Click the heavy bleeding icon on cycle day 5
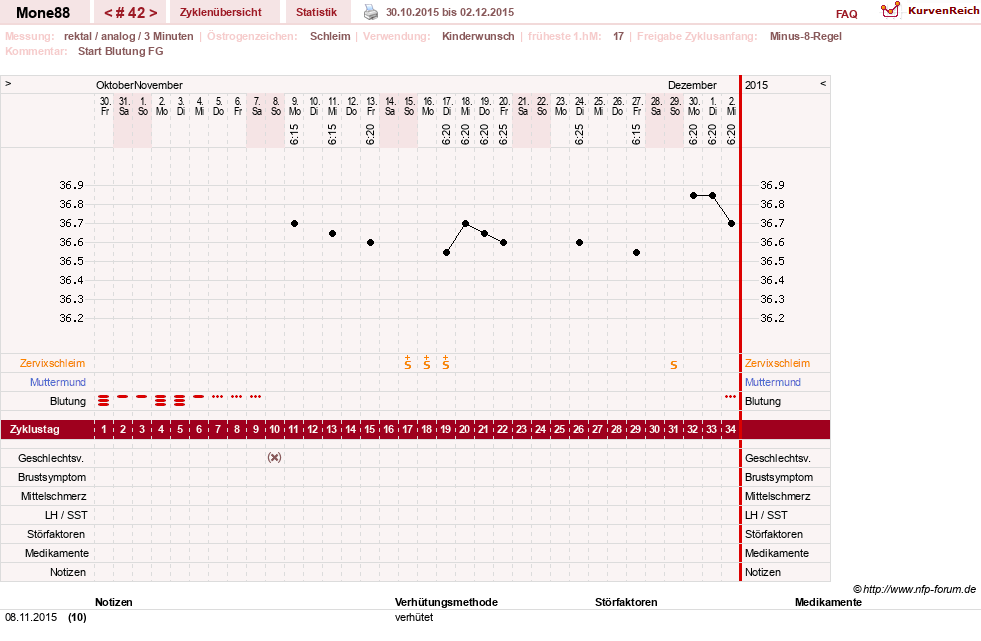The height and width of the screenshot is (641, 981). (x=180, y=400)
